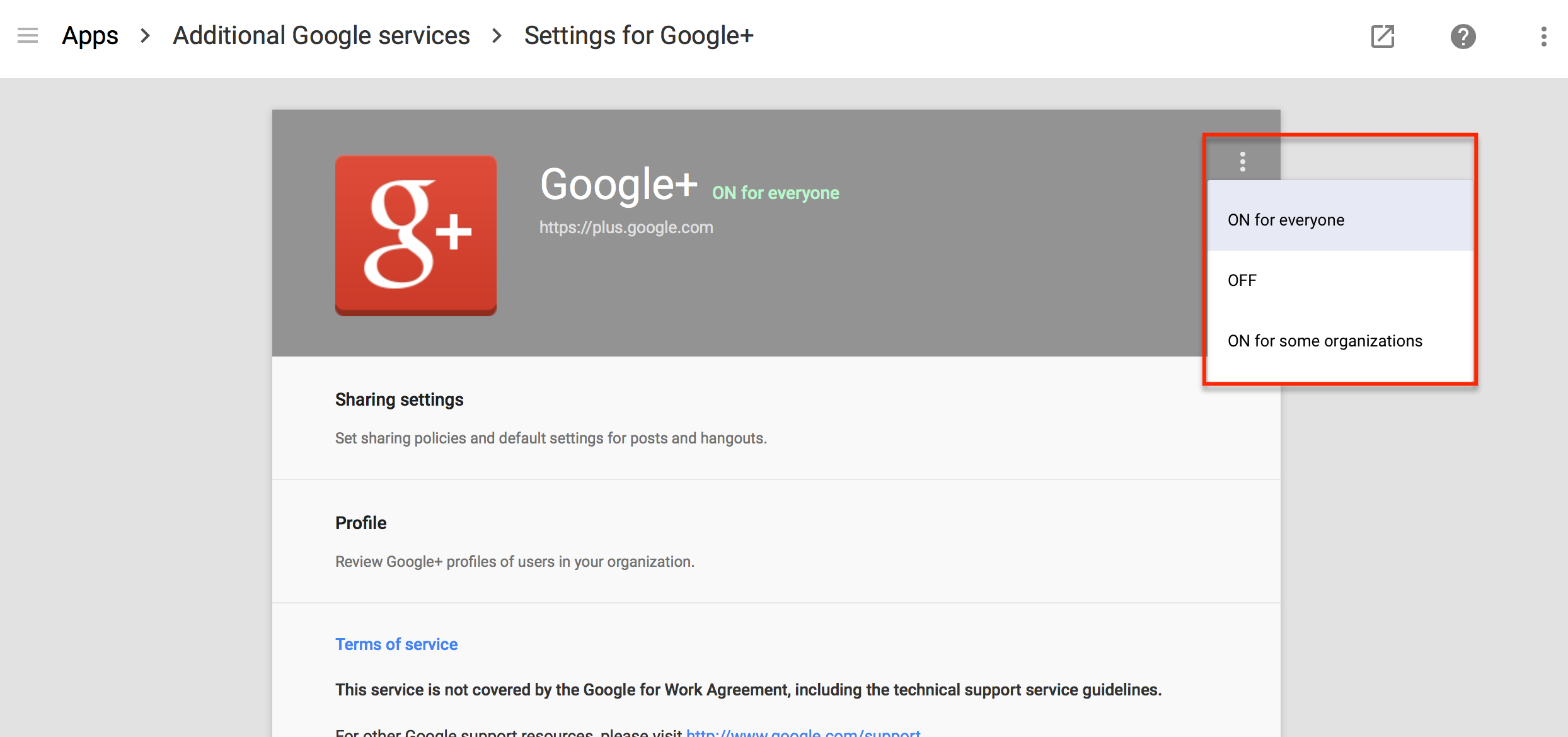Click 'not covered by Google for Work Agreement' notice
The height and width of the screenshot is (737, 1568).
coord(748,690)
